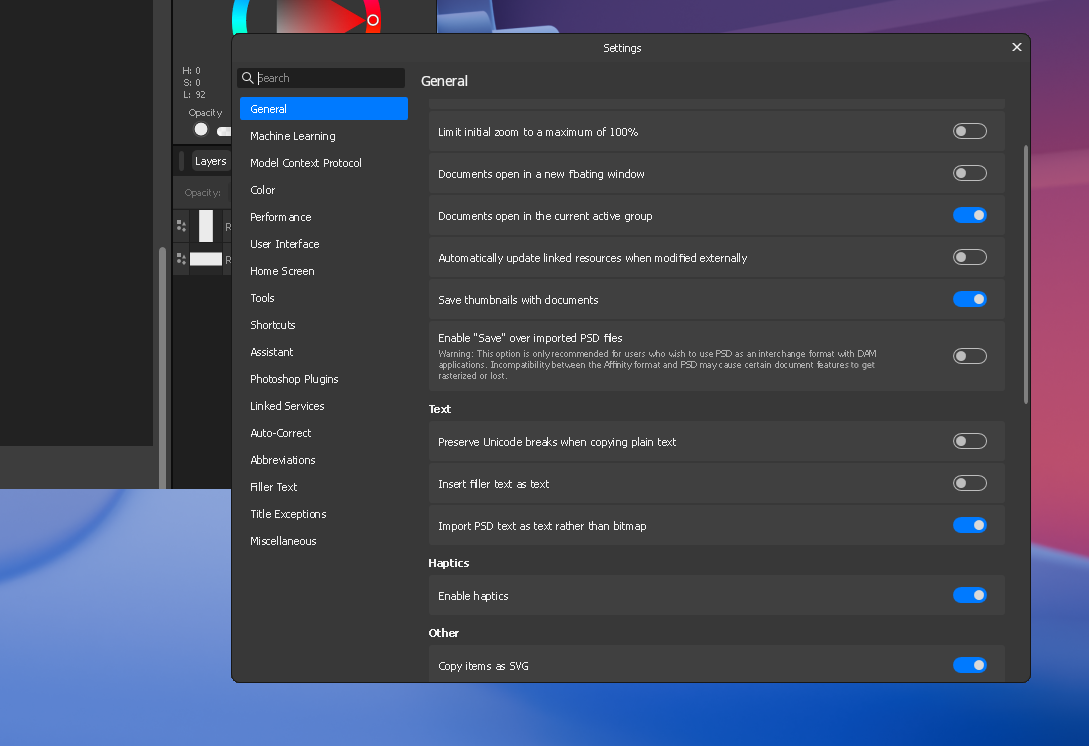Enable Insert filler text as text
This screenshot has width=1089, height=746.
click(x=970, y=483)
